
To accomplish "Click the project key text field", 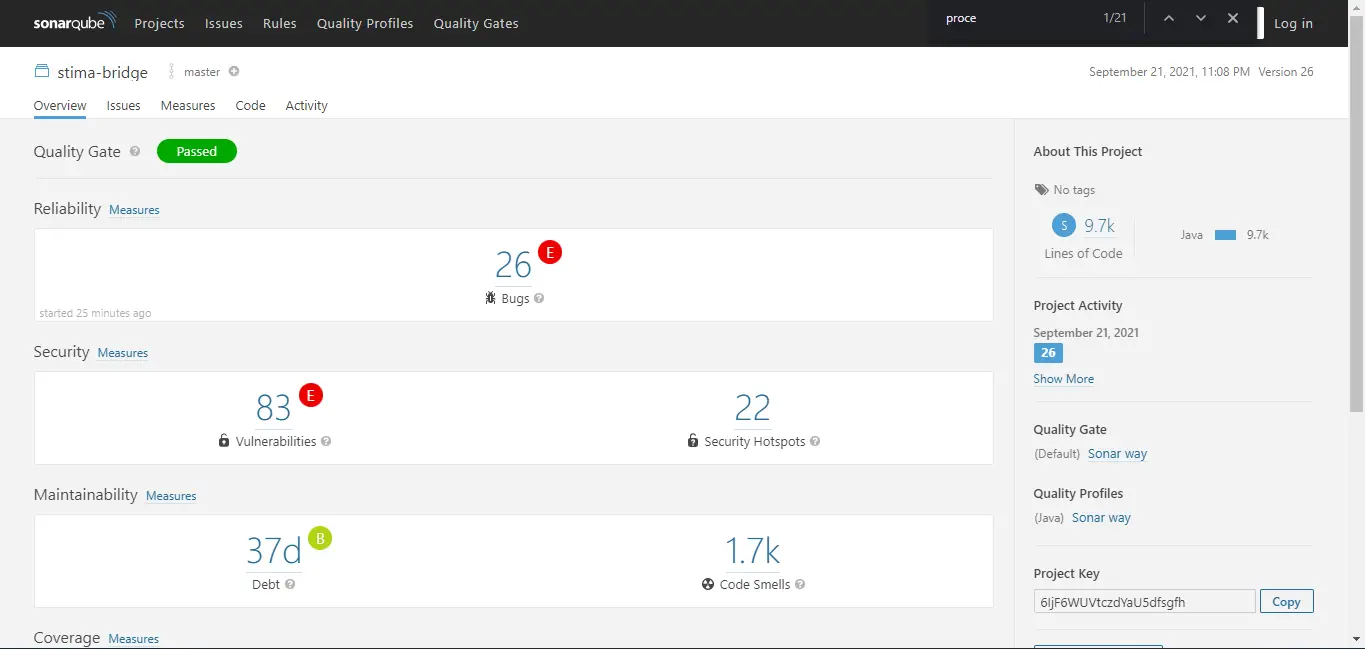I will (1144, 601).
